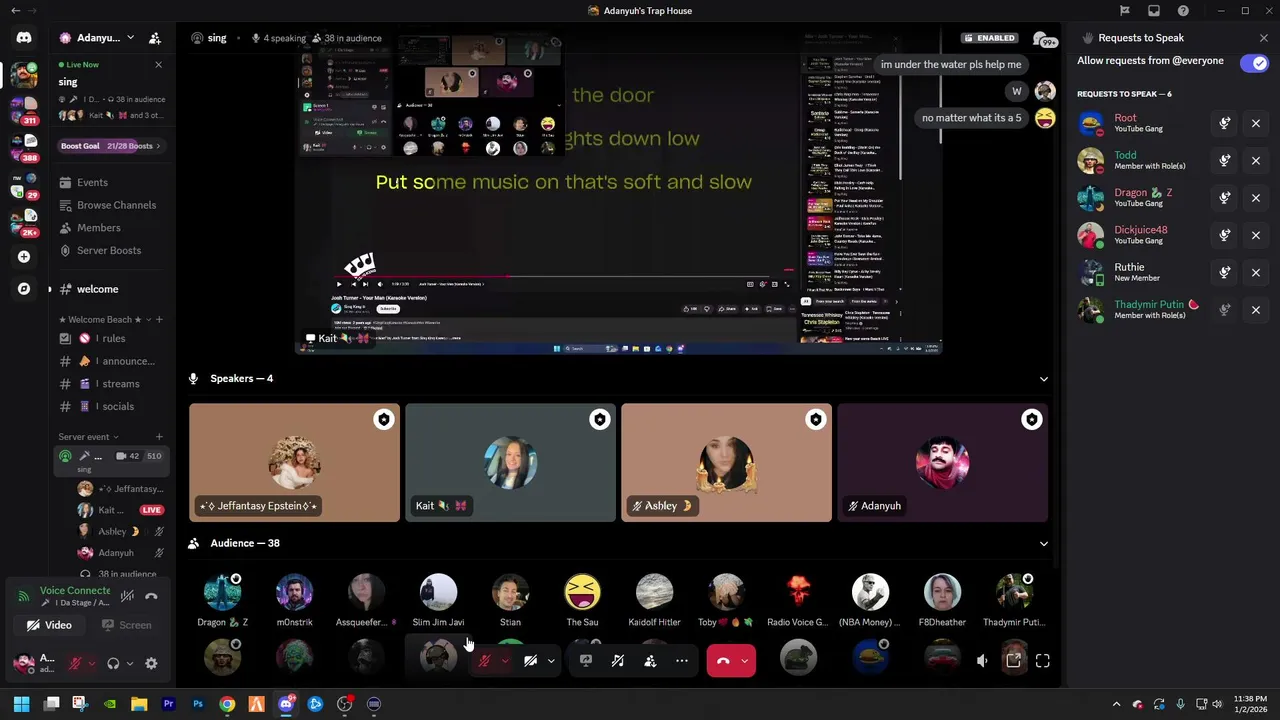Turn on Video button in voice panel
Image resolution: width=1280 pixels, height=720 pixels.
tap(49, 625)
